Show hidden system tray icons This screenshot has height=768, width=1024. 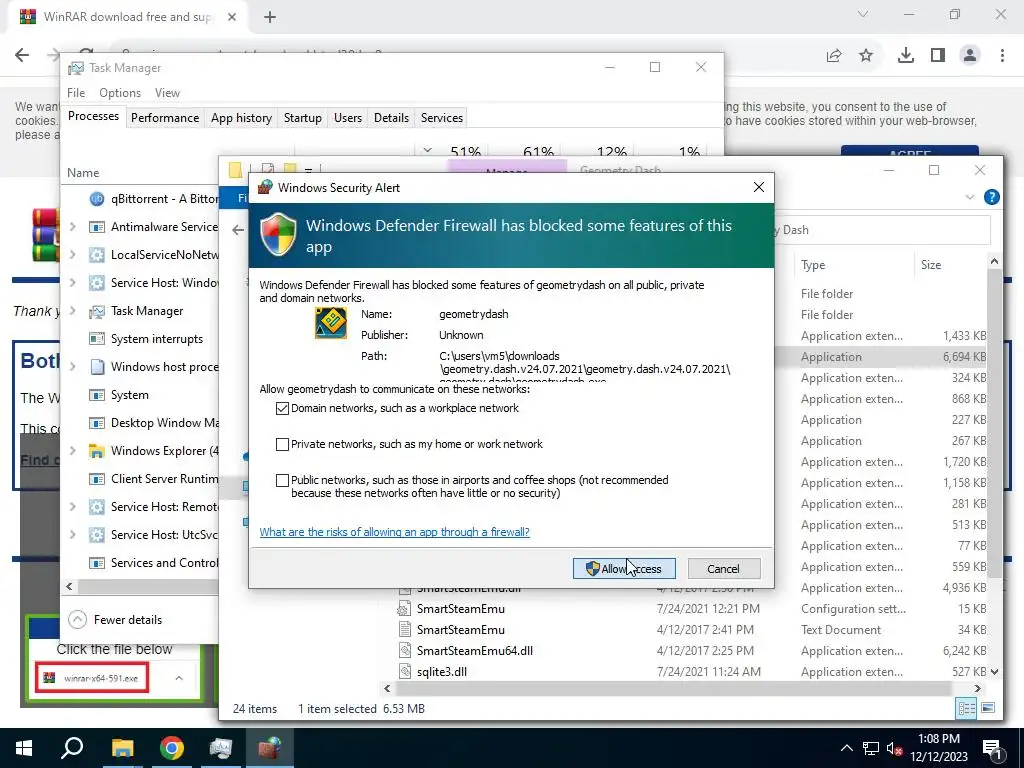pos(846,748)
